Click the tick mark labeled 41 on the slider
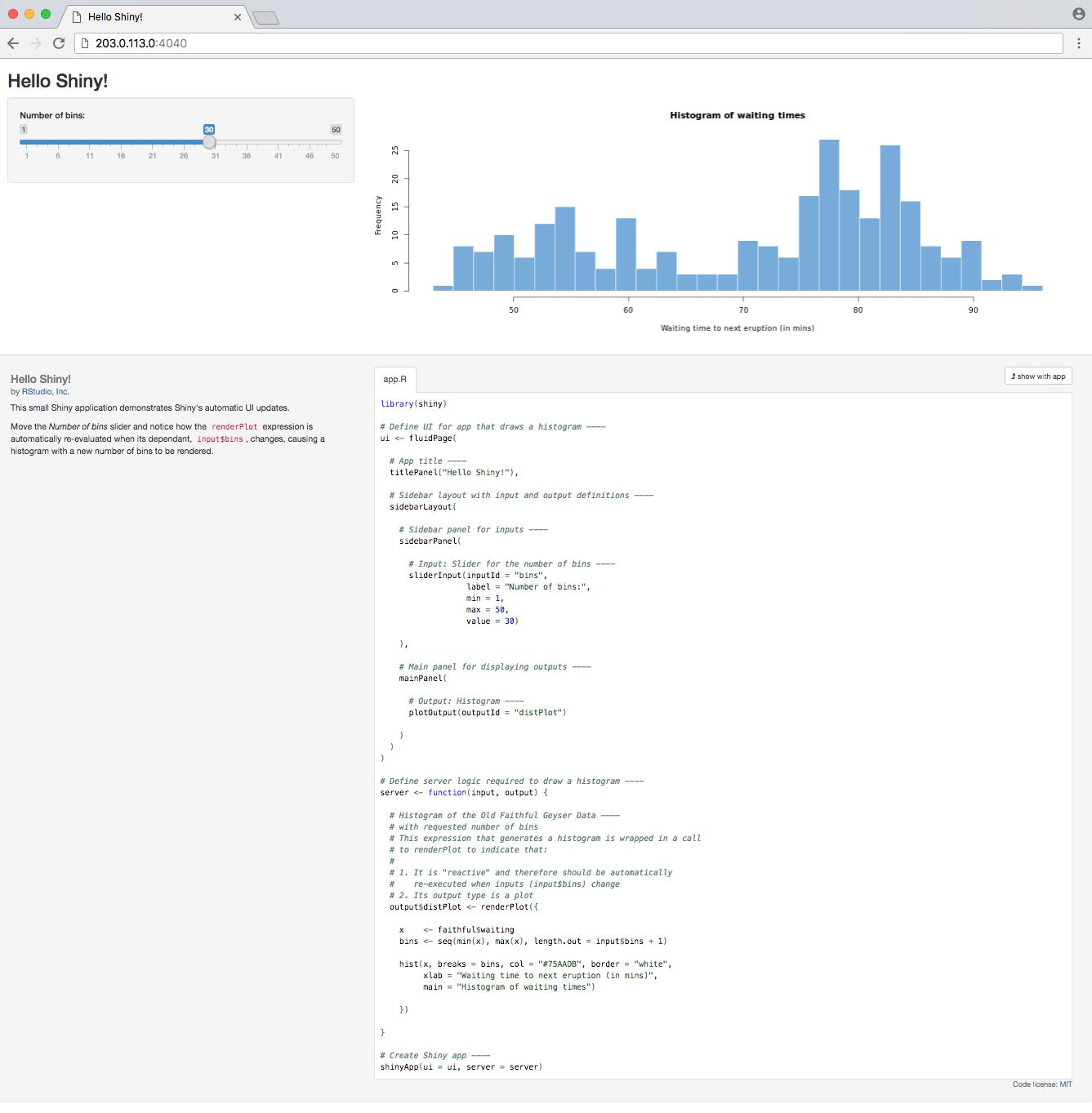This screenshot has height=1113, width=1092. [x=278, y=155]
